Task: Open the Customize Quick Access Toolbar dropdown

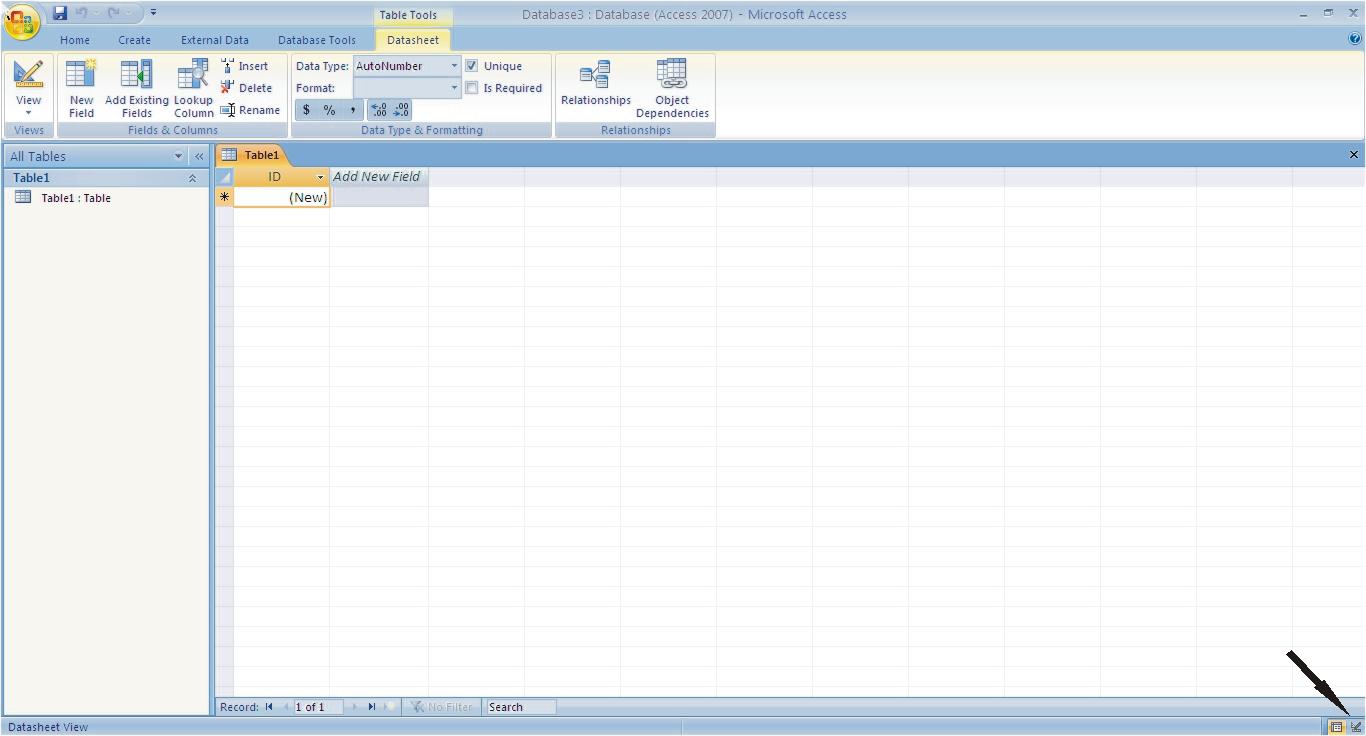Action: pos(153,13)
